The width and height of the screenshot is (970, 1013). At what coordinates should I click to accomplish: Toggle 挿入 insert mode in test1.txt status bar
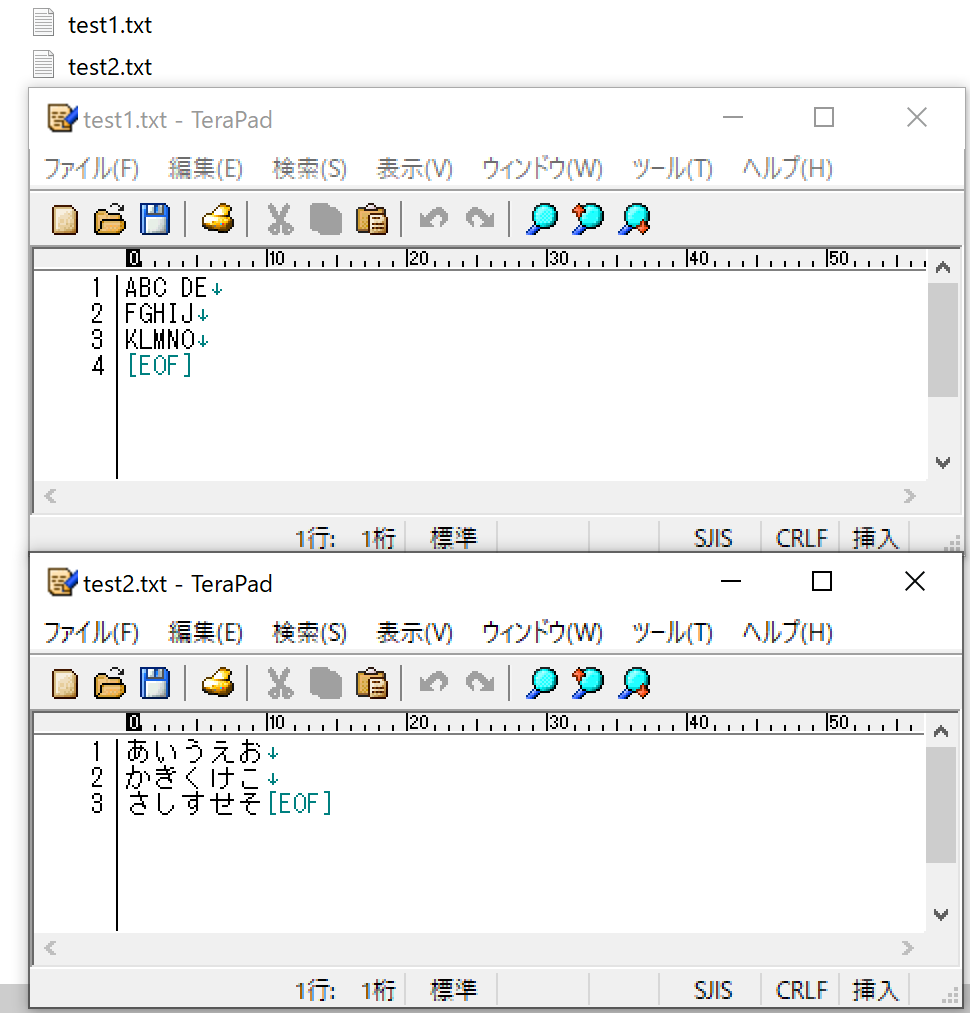pos(875,537)
